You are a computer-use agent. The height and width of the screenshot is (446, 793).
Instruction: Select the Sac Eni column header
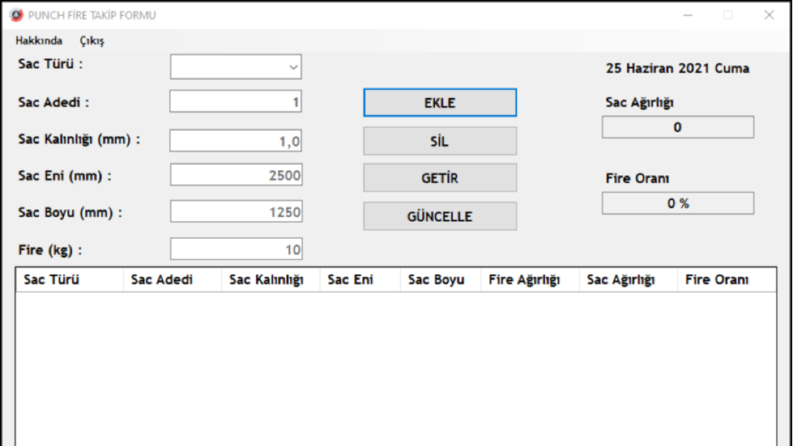(360, 280)
